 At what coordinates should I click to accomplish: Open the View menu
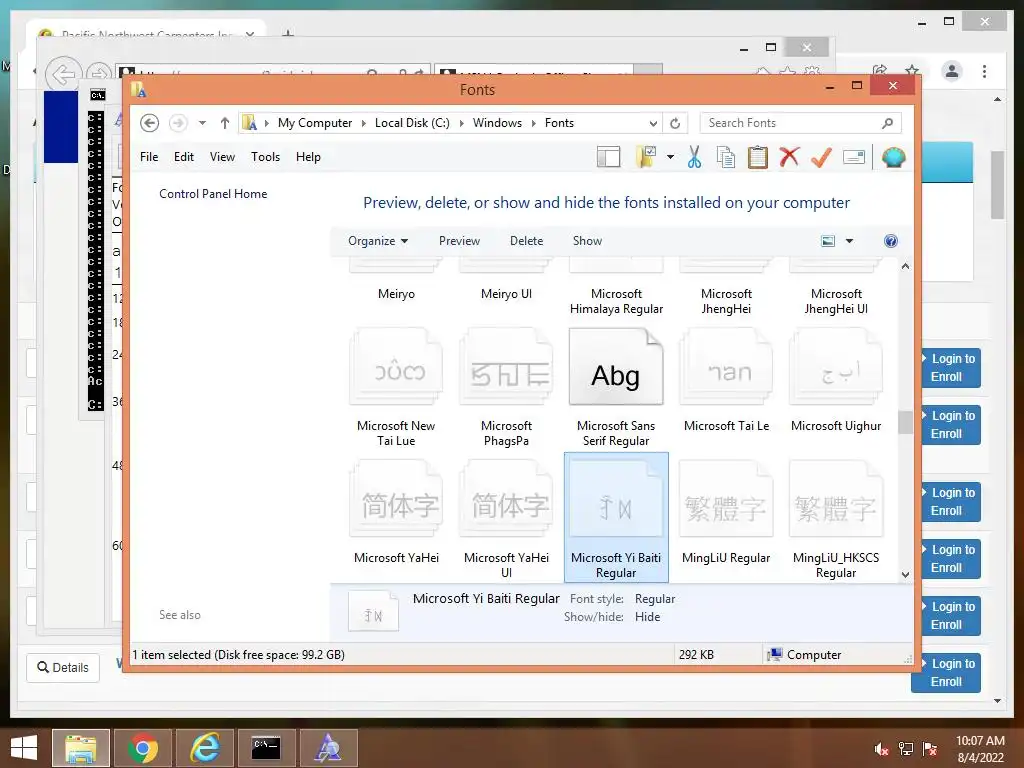click(222, 157)
